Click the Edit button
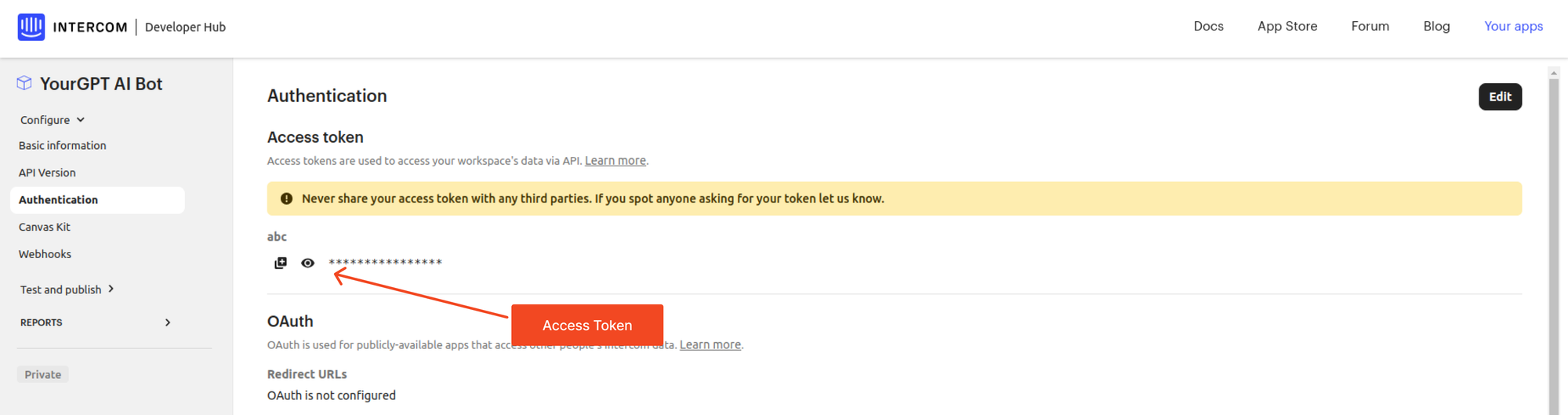 [1500, 96]
